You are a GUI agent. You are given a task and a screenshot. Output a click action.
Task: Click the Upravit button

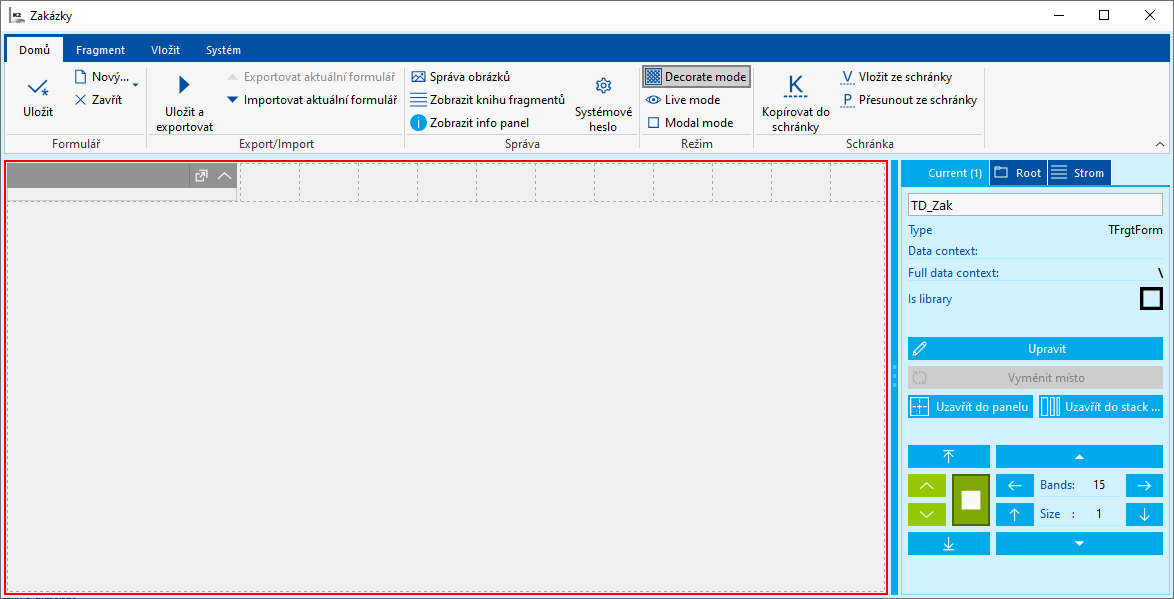[1035, 348]
